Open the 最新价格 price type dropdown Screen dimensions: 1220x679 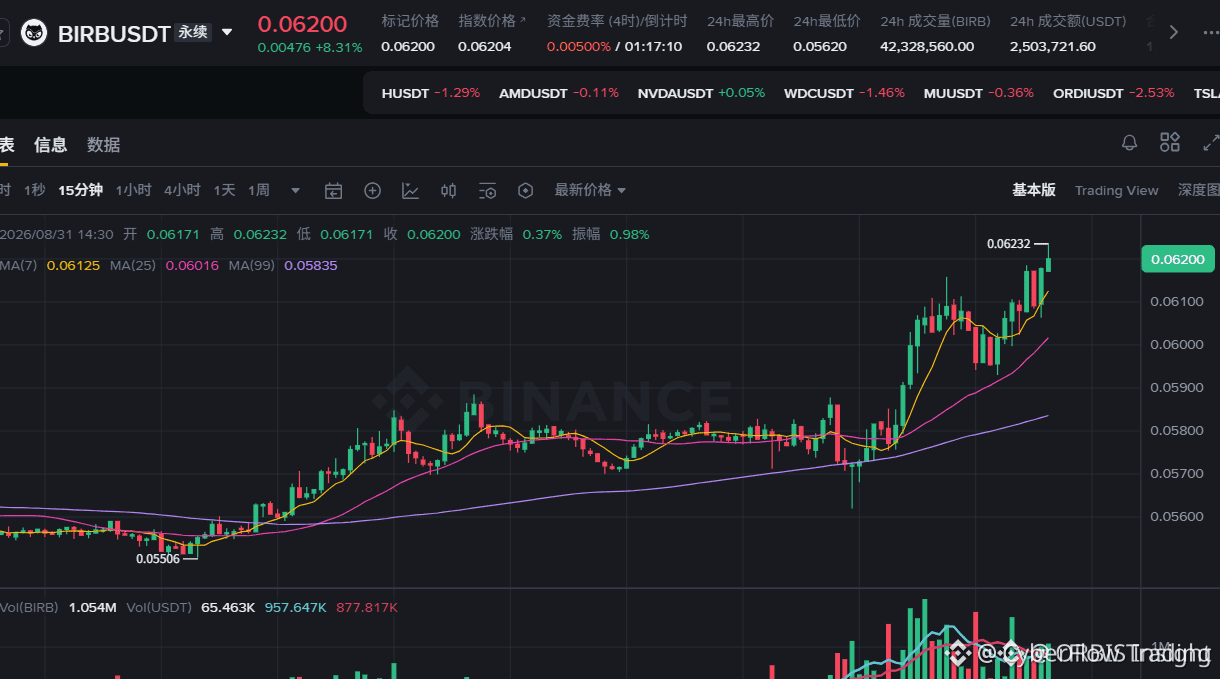point(590,190)
